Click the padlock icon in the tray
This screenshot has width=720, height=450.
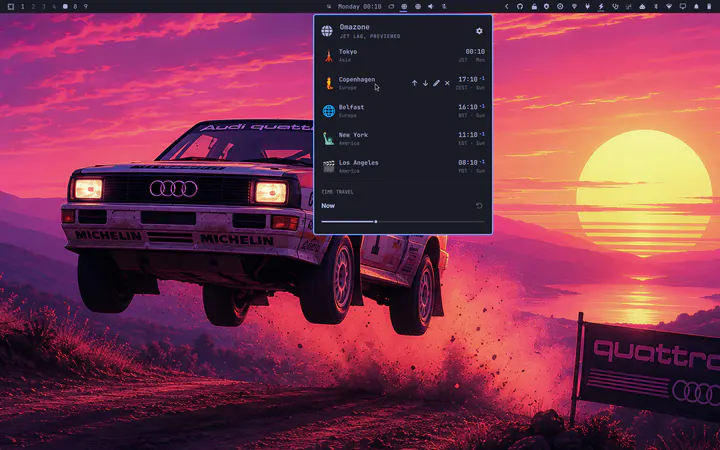pyautogui.click(x=534, y=6)
